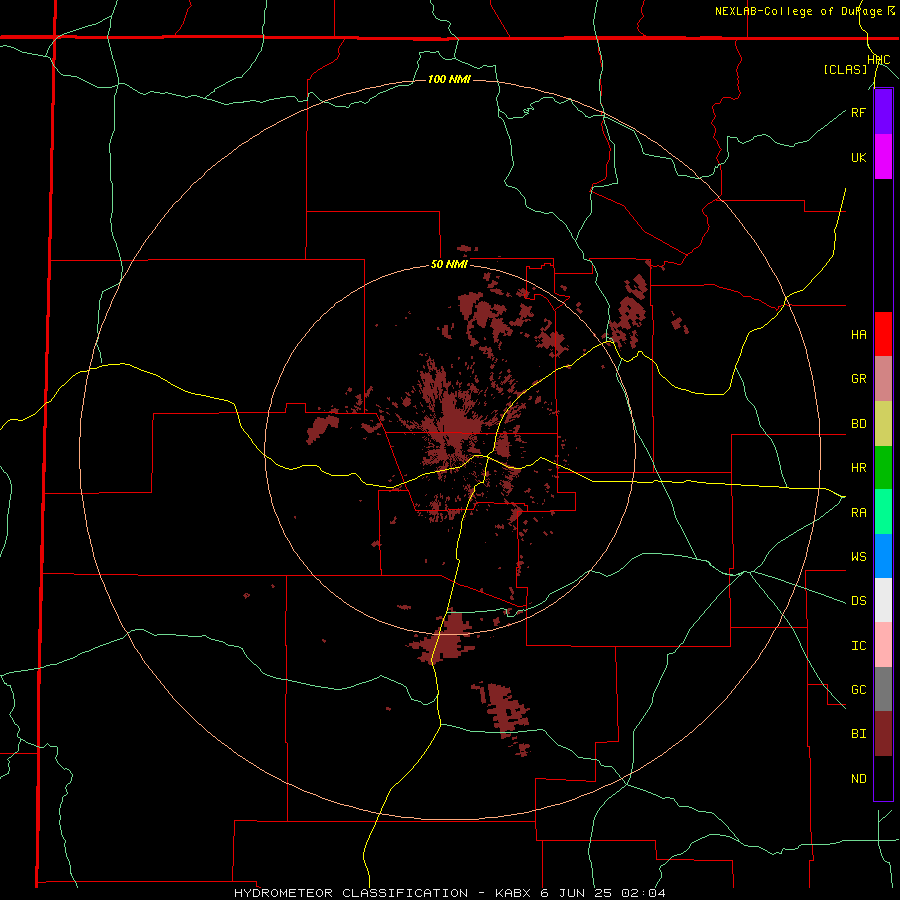Click the "HYDROMETEOR CLASSIFICATION" footer title
Image resolution: width=900 pixels, height=900 pixels.
pos(351,893)
